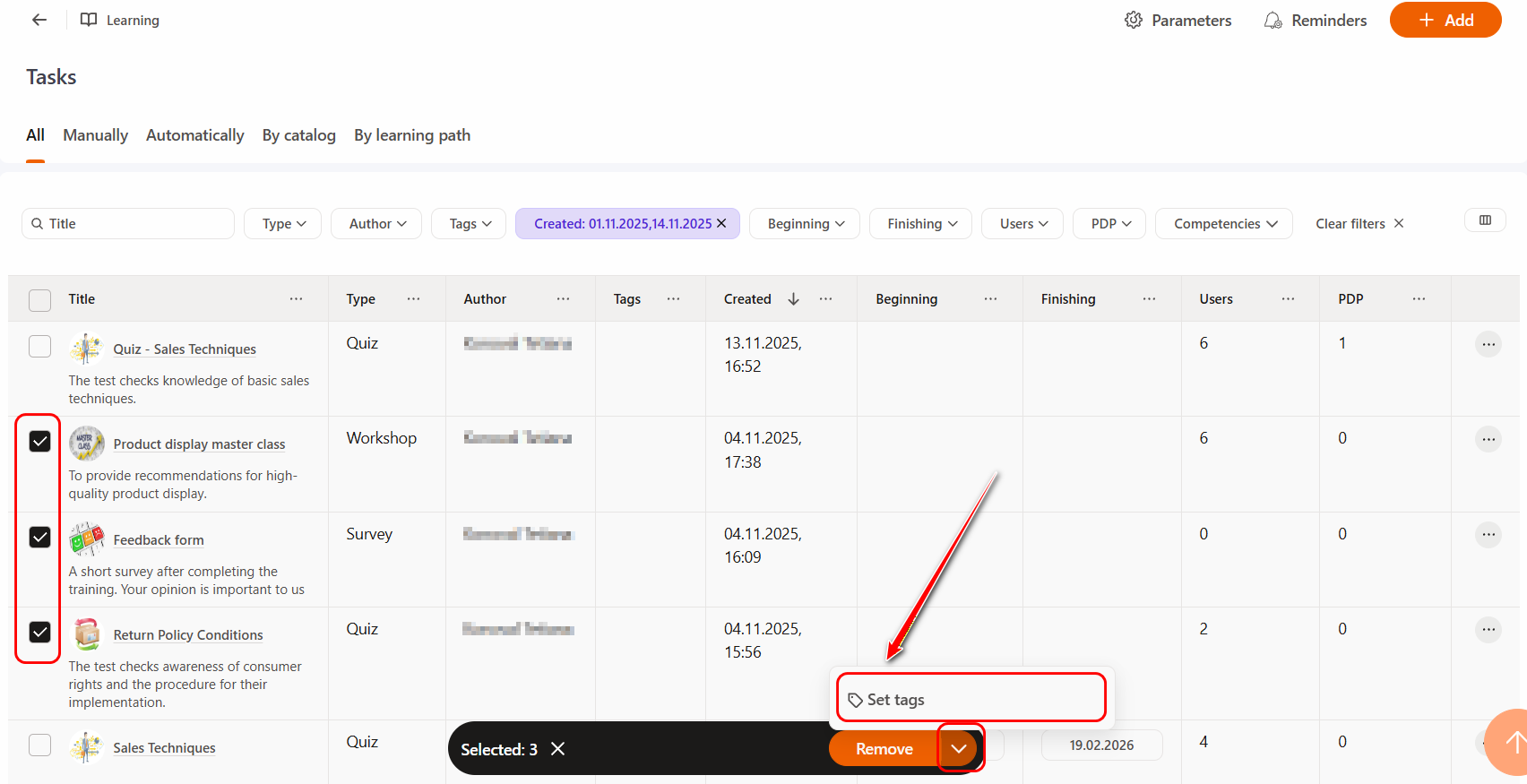
Task: Focus the Title search field
Action: click(x=128, y=224)
